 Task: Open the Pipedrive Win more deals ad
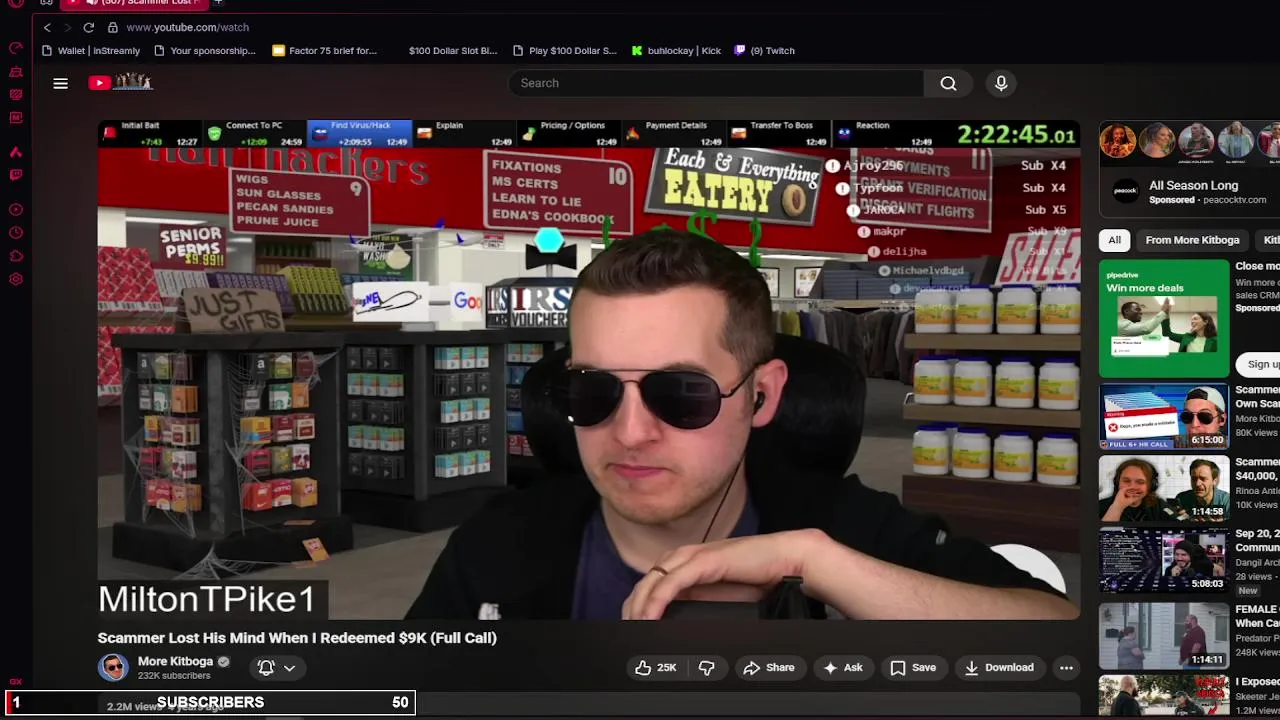click(x=1164, y=318)
